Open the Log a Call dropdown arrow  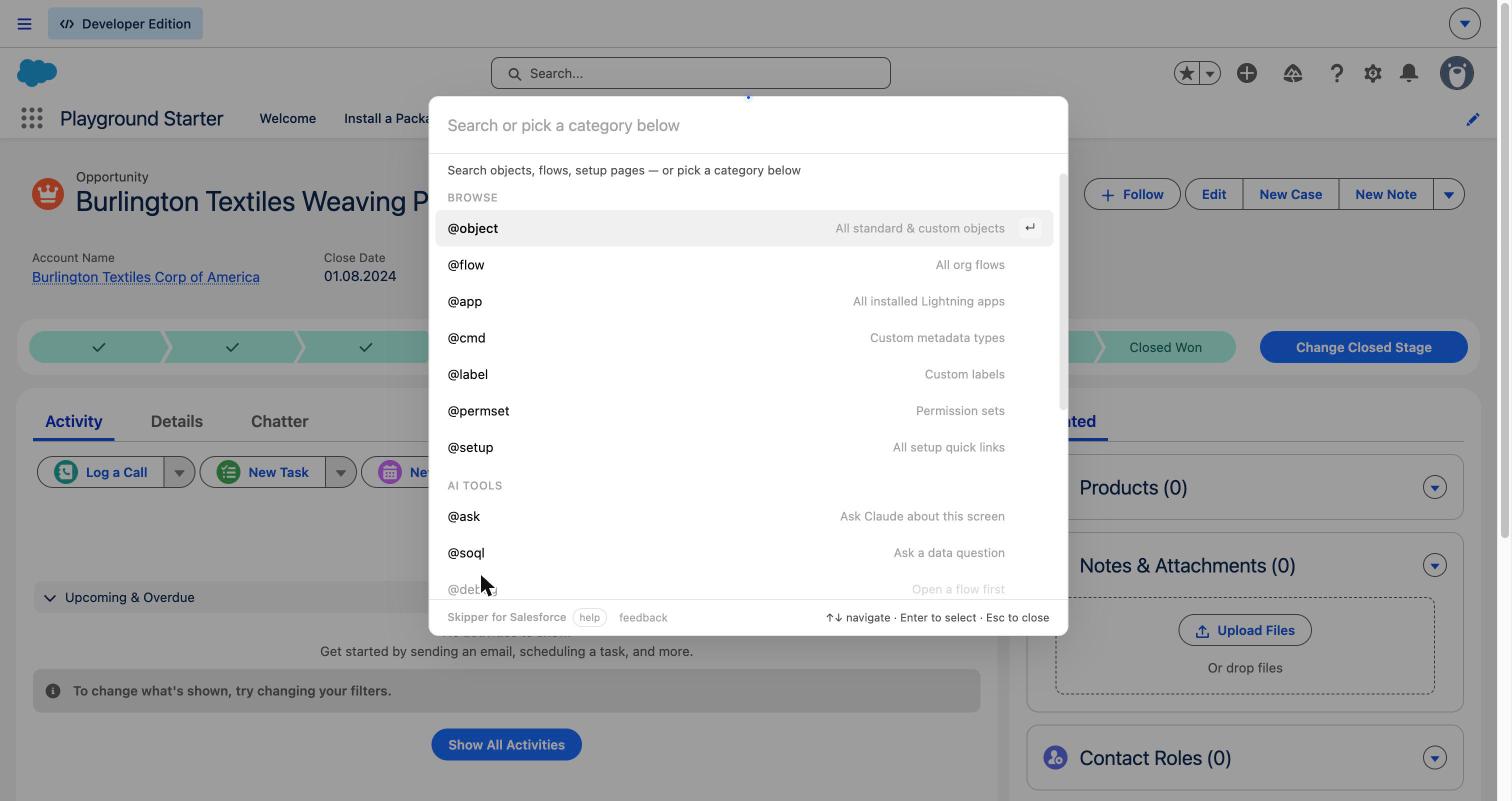179,472
